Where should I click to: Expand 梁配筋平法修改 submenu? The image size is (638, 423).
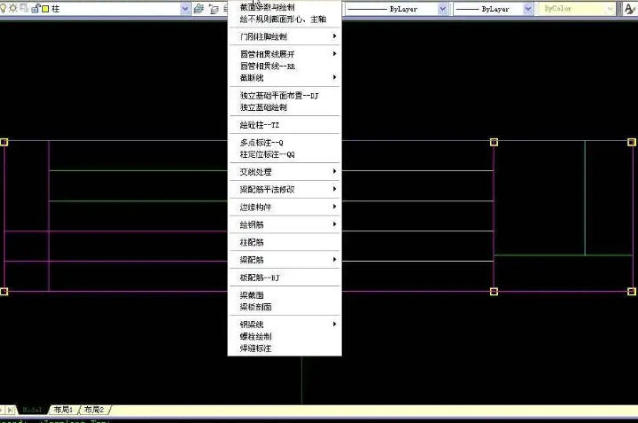tap(284, 189)
